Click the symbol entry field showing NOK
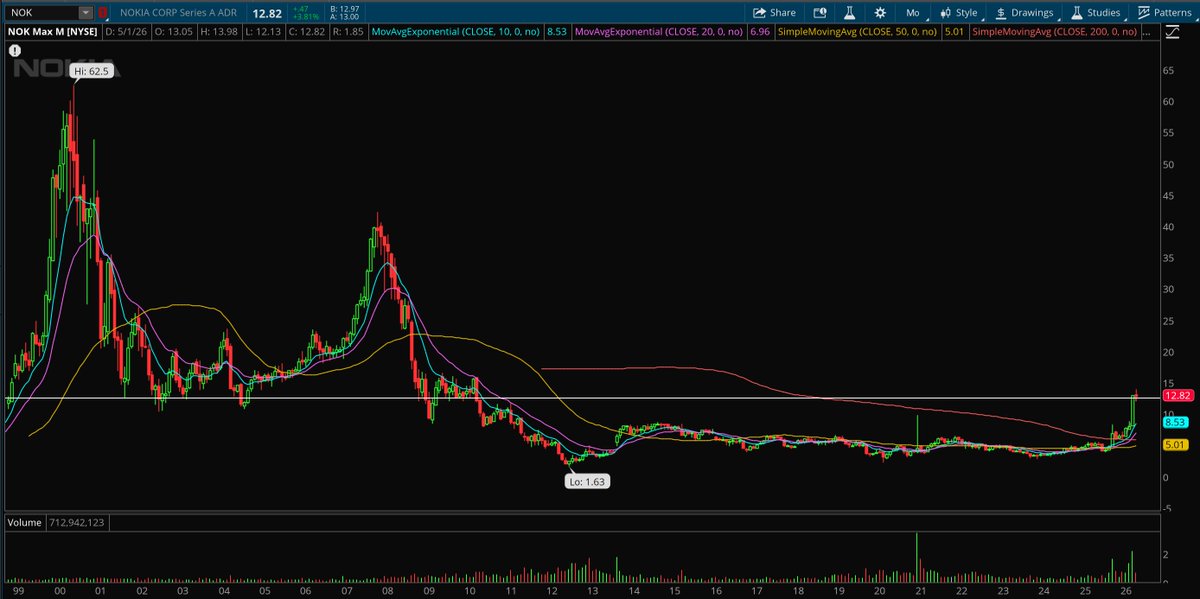Screen dimensions: 1200x599 pos(40,13)
